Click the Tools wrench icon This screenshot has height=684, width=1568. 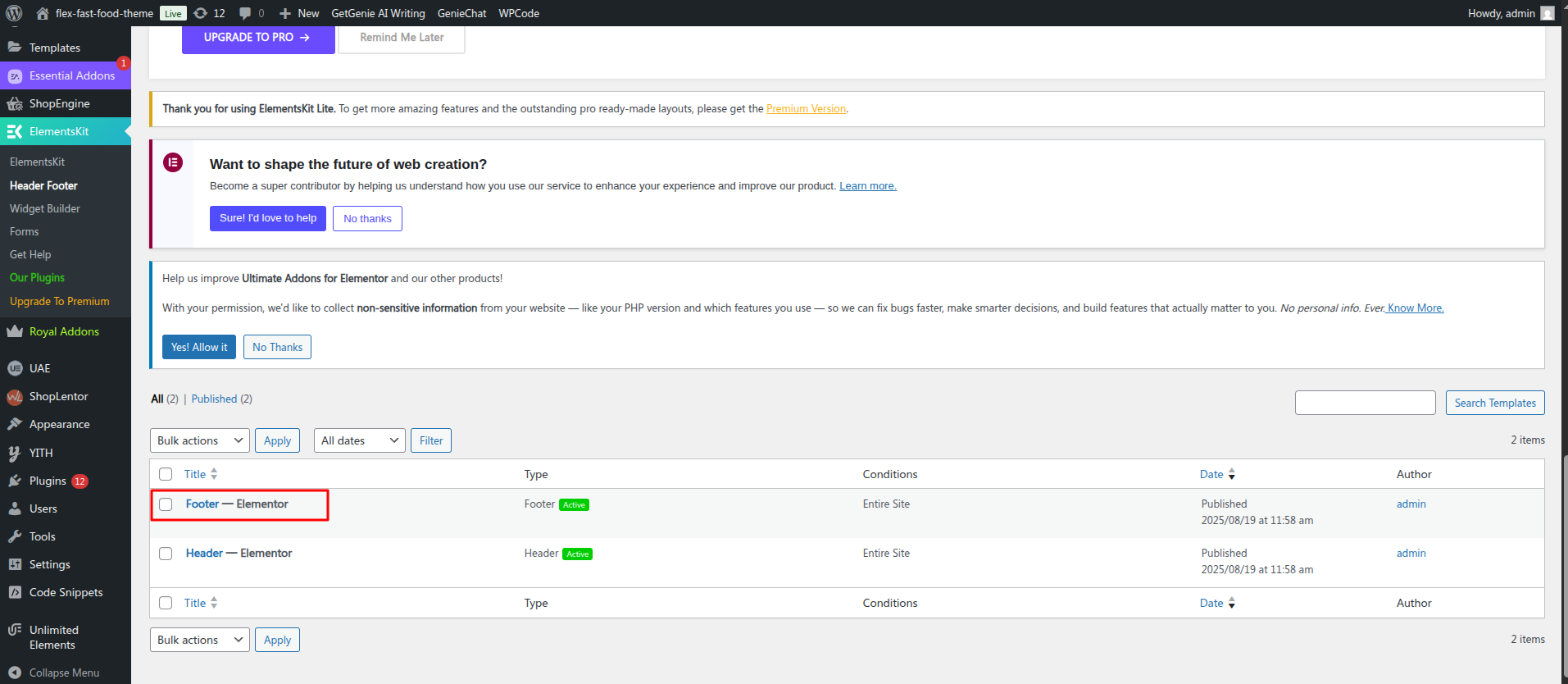click(x=15, y=536)
